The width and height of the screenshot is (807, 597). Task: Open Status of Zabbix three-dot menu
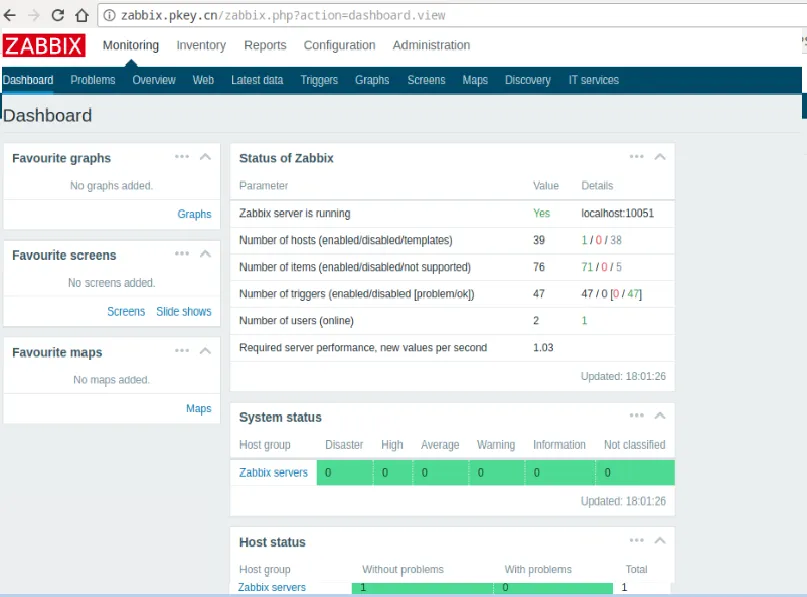(x=637, y=156)
